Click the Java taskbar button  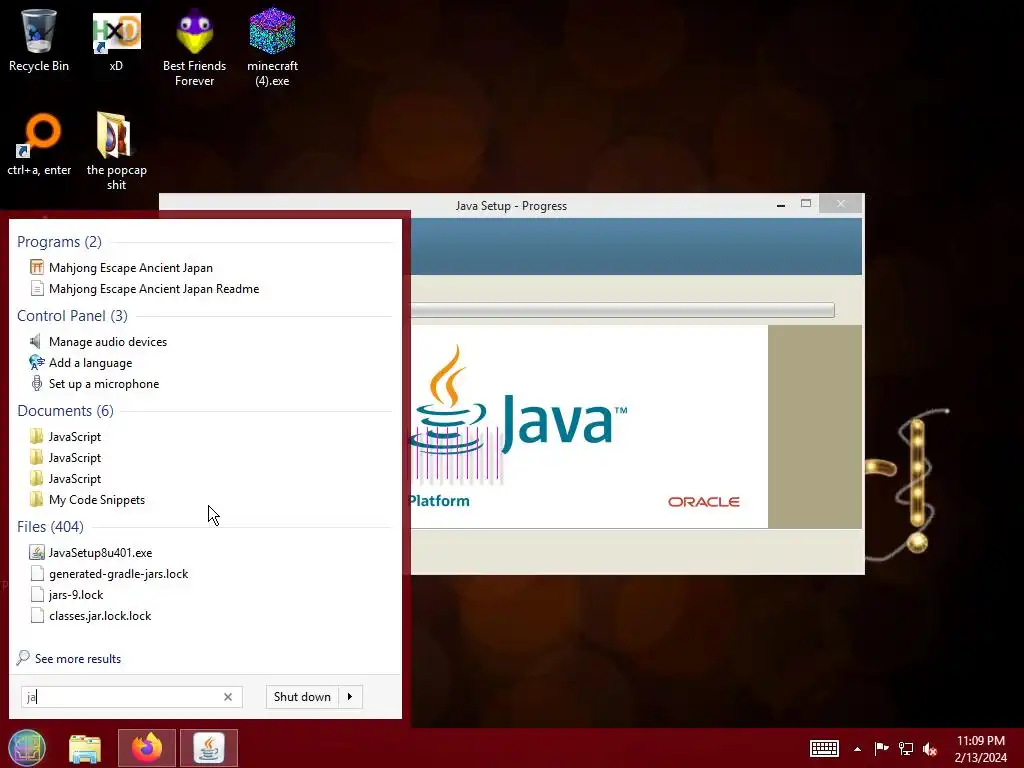209,748
